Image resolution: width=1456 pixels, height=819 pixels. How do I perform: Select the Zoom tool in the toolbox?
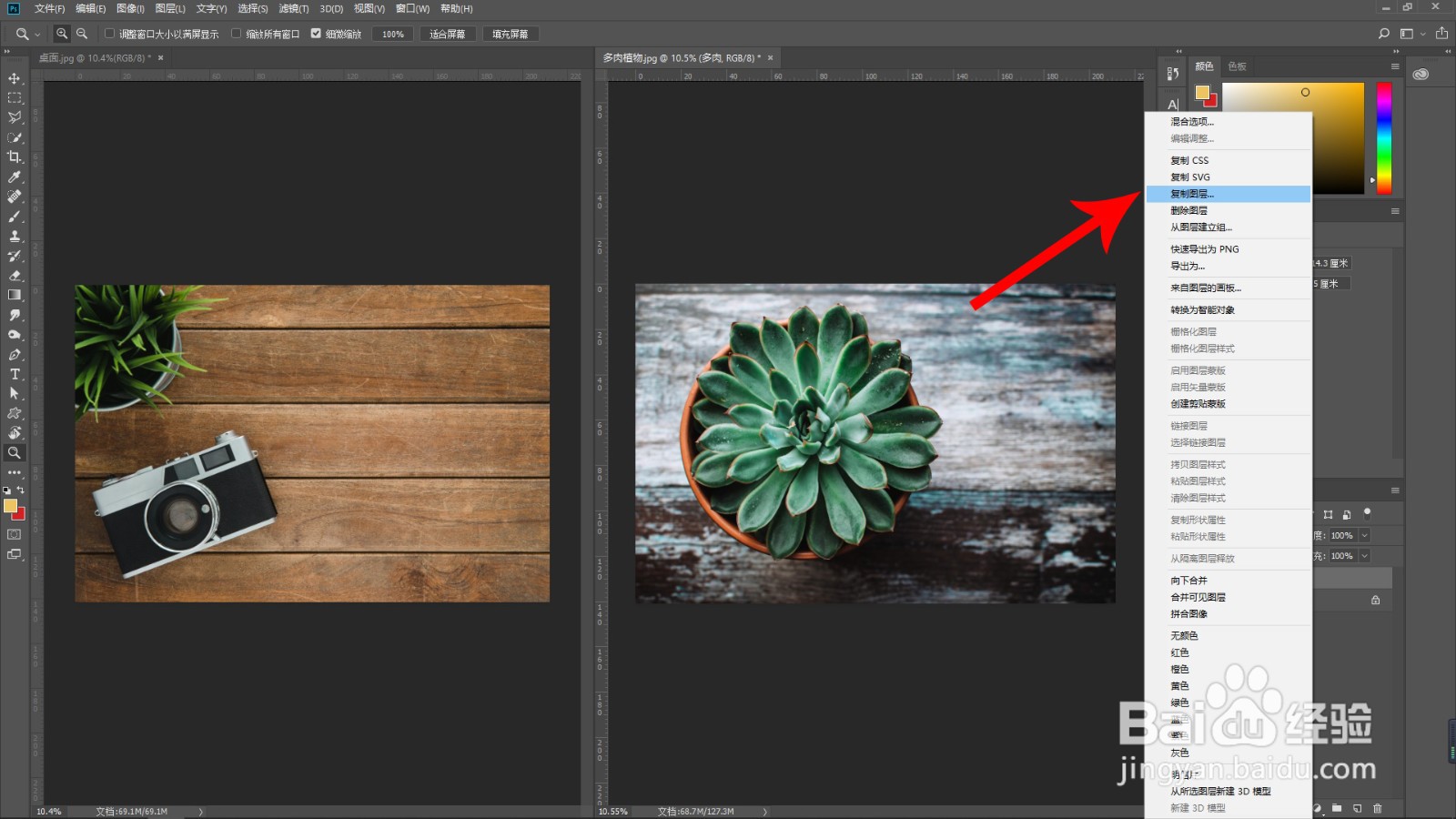click(x=15, y=452)
